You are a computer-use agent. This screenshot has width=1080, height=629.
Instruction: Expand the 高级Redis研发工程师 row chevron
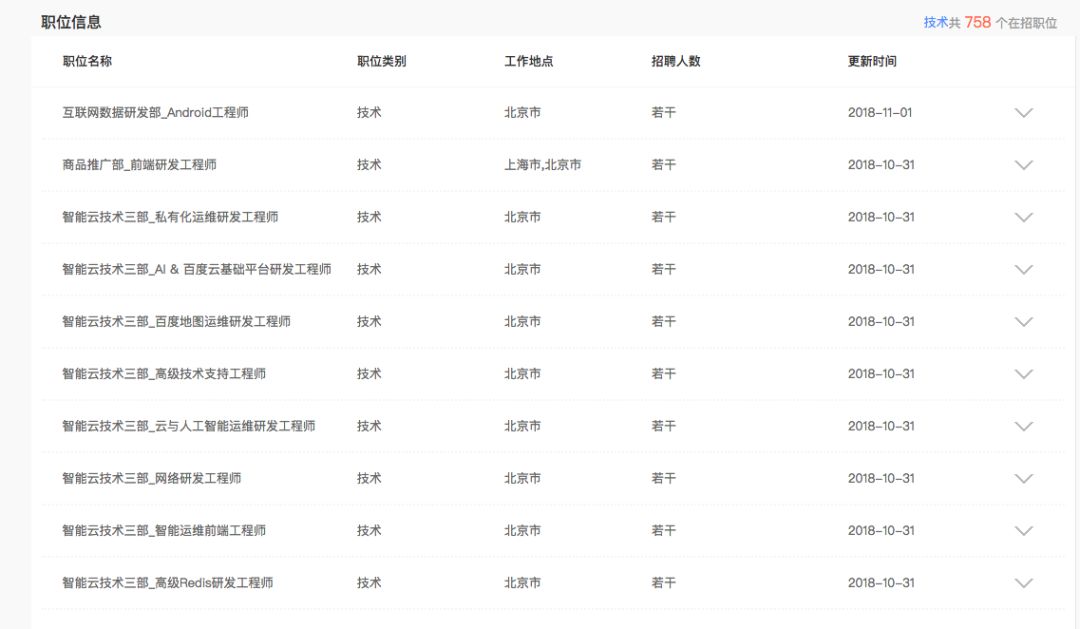1023,583
